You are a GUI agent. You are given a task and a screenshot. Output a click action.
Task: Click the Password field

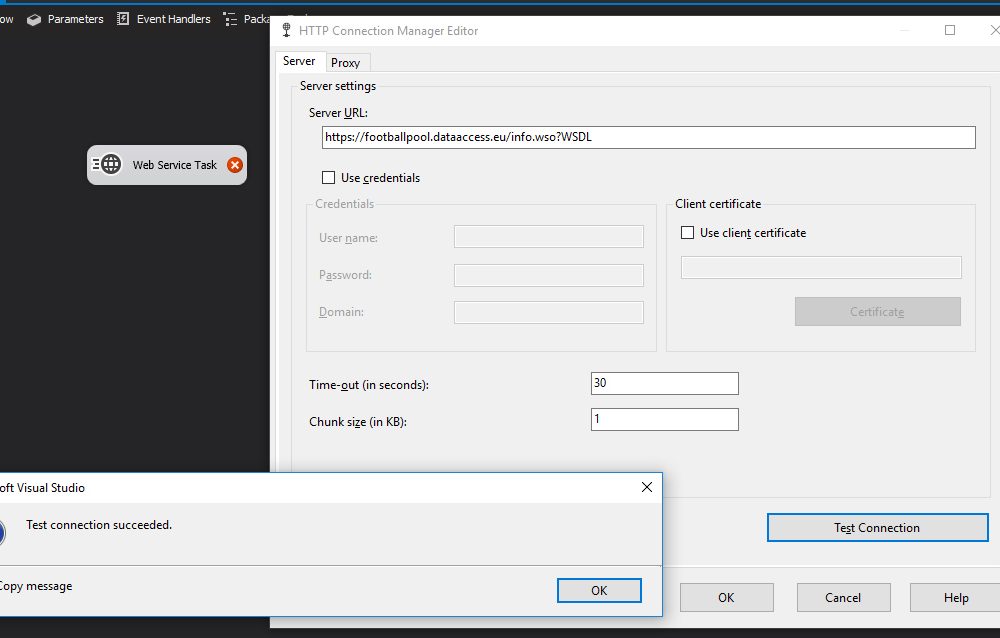tap(548, 276)
